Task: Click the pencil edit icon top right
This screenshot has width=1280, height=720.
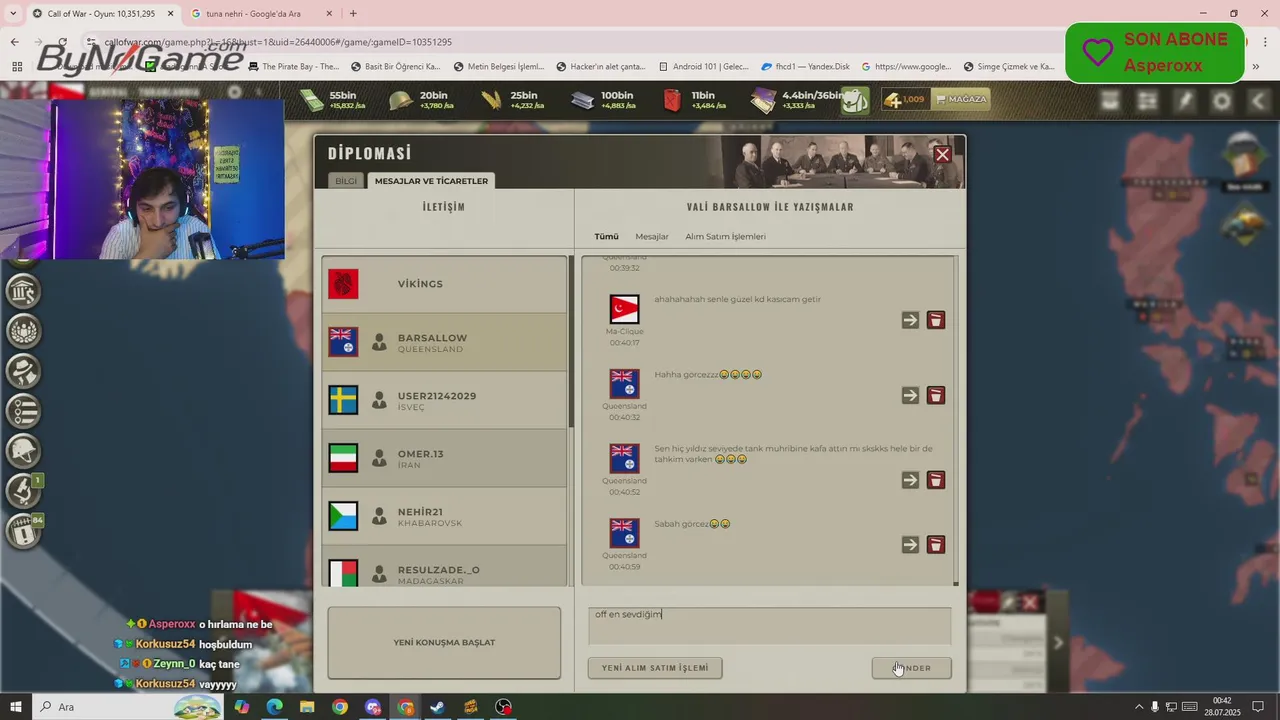Action: (x=1185, y=101)
